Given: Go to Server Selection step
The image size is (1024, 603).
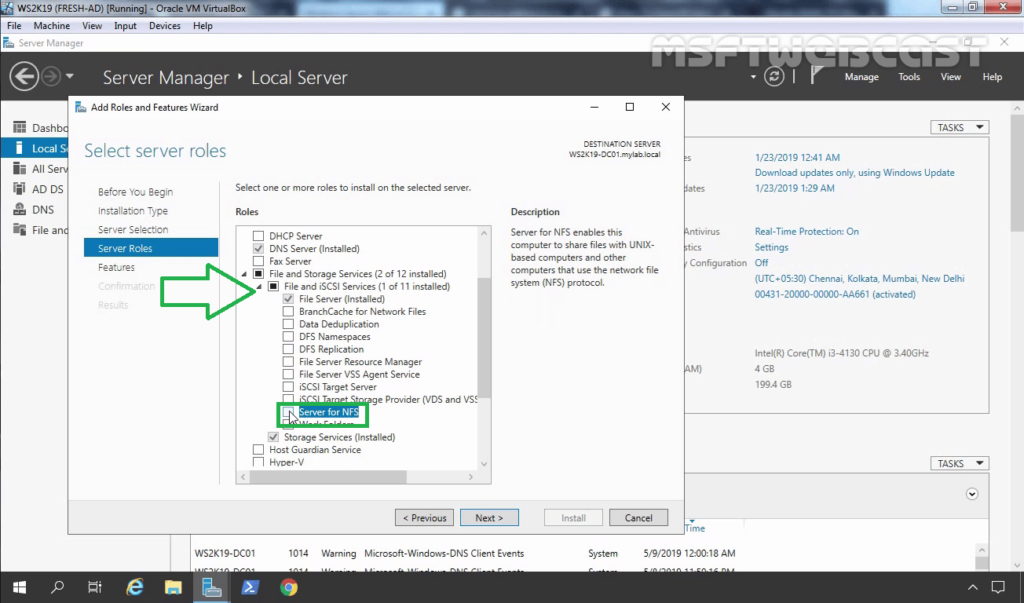Looking at the screenshot, I should click(x=133, y=229).
